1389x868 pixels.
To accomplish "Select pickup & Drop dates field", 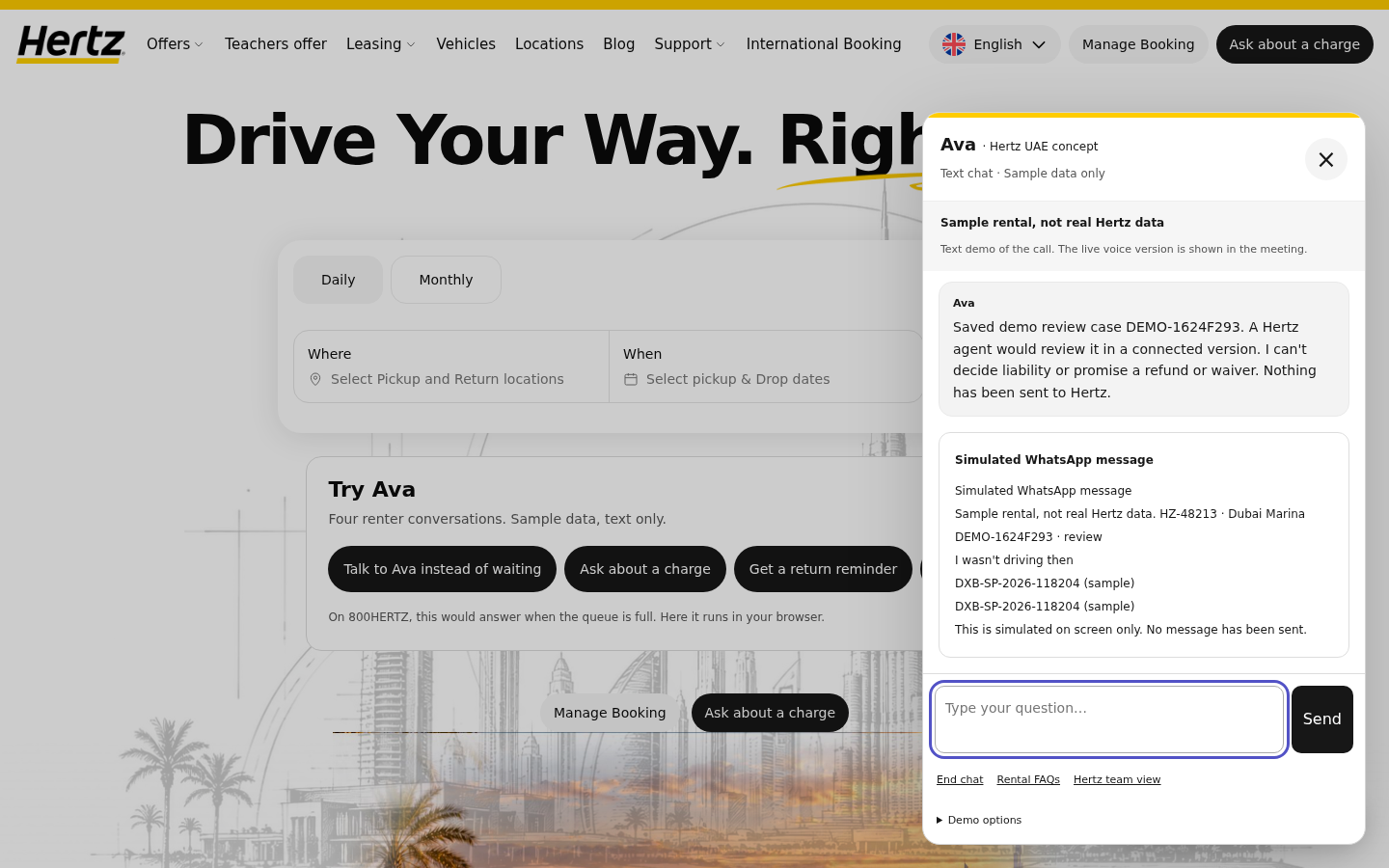I will (x=766, y=366).
